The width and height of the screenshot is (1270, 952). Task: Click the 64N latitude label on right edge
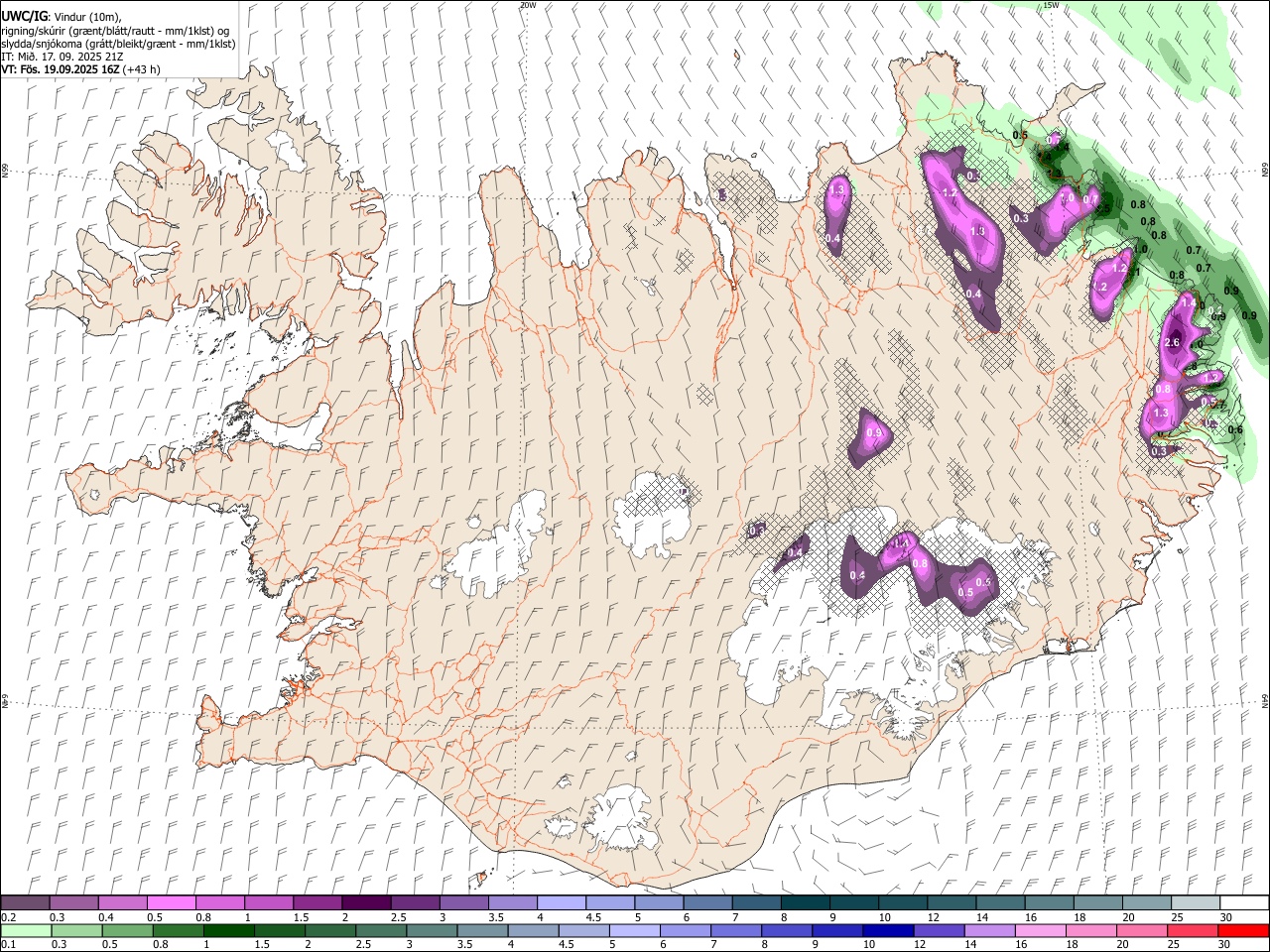1265,700
